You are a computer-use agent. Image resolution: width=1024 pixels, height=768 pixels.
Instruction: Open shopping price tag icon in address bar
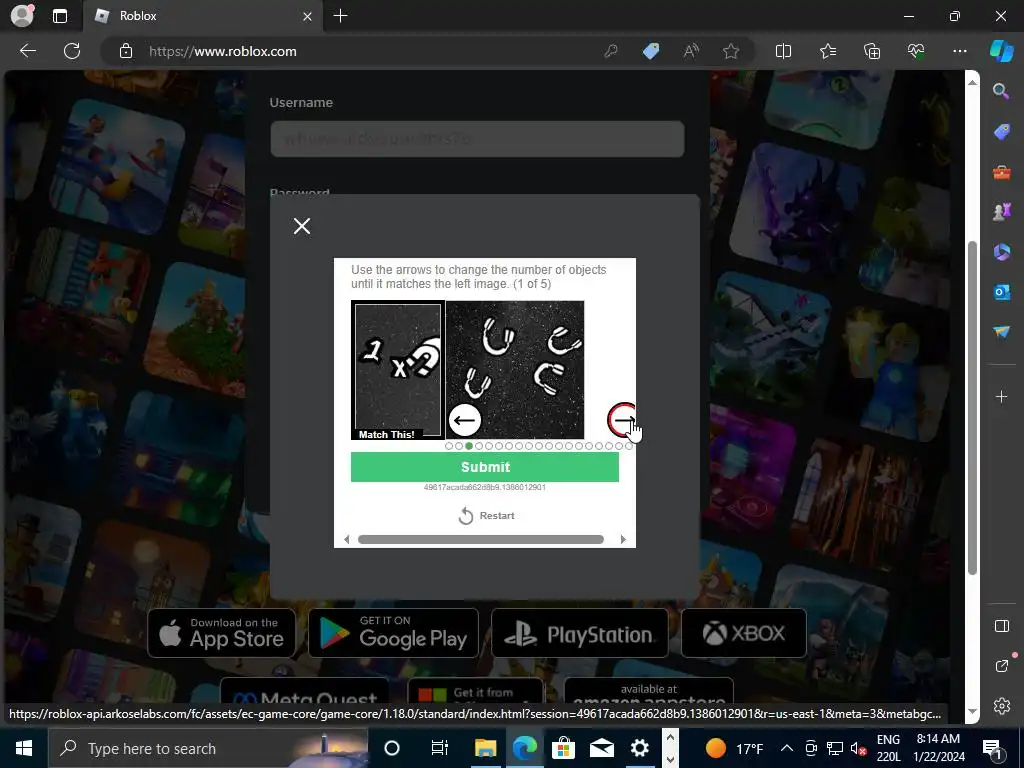pyautogui.click(x=651, y=51)
